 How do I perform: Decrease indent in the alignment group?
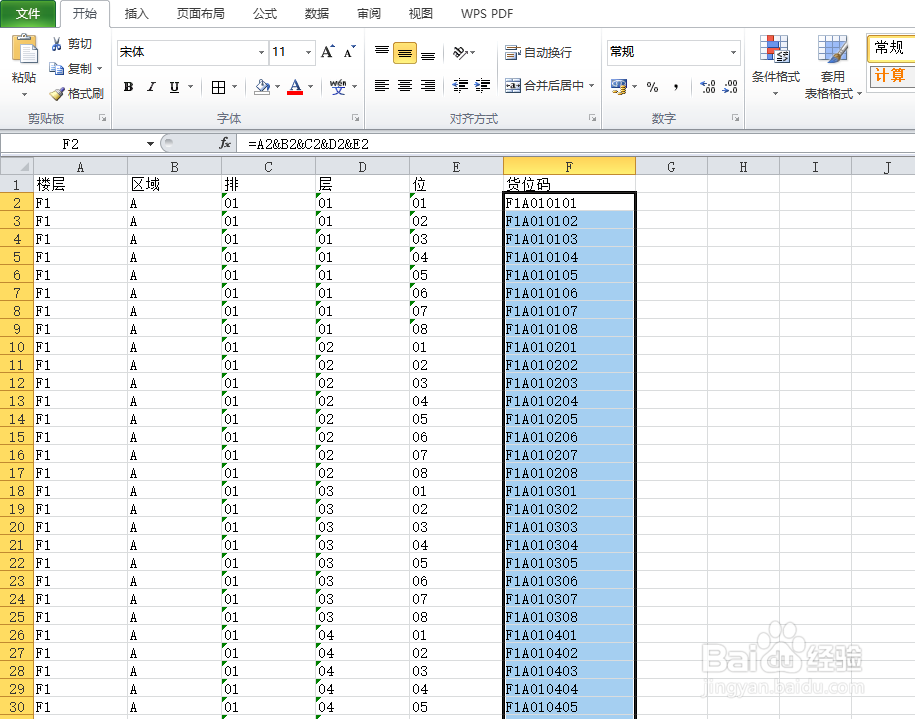460,86
